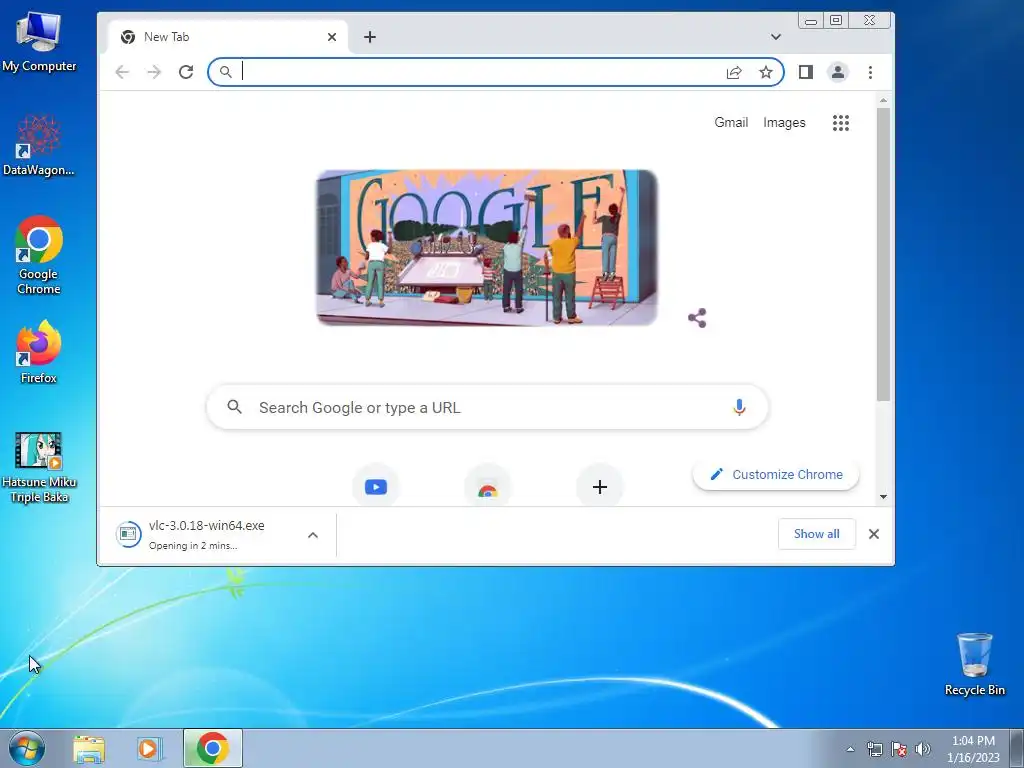The image size is (1024, 768).
Task: Show all downloads
Action: point(816,534)
